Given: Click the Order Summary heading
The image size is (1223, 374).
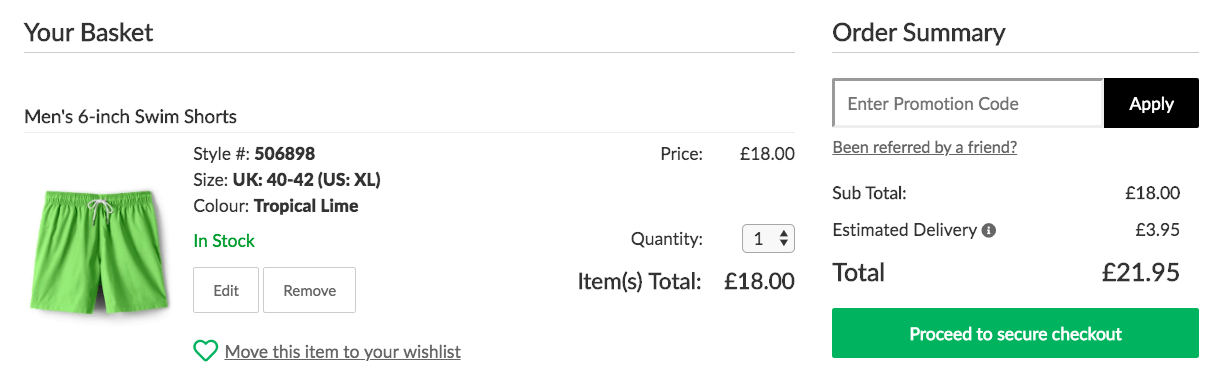Looking at the screenshot, I should coord(919,32).
